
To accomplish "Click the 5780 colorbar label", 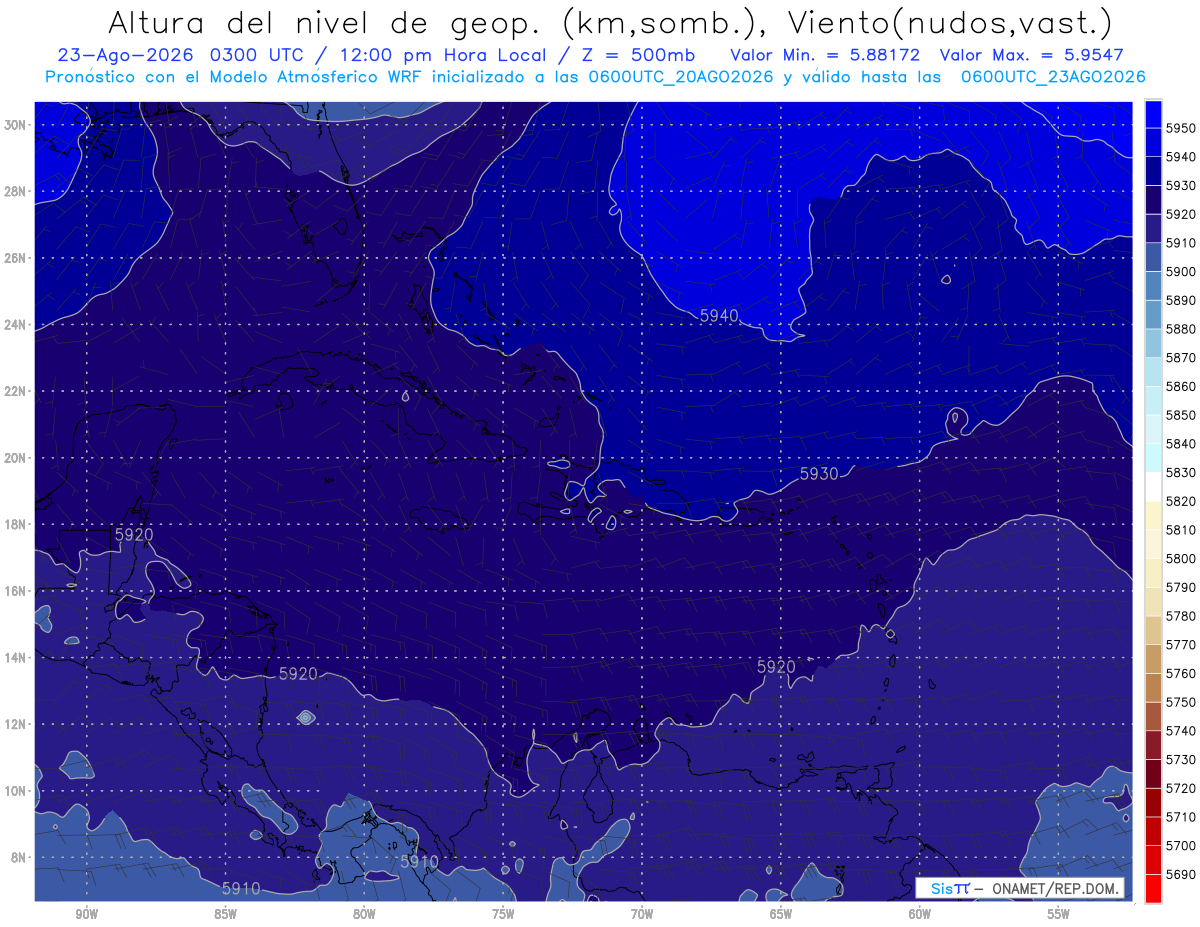I will [x=1181, y=616].
